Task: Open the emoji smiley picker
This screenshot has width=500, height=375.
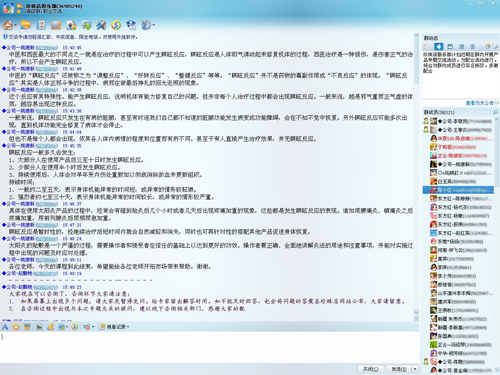Action: (x=16, y=327)
